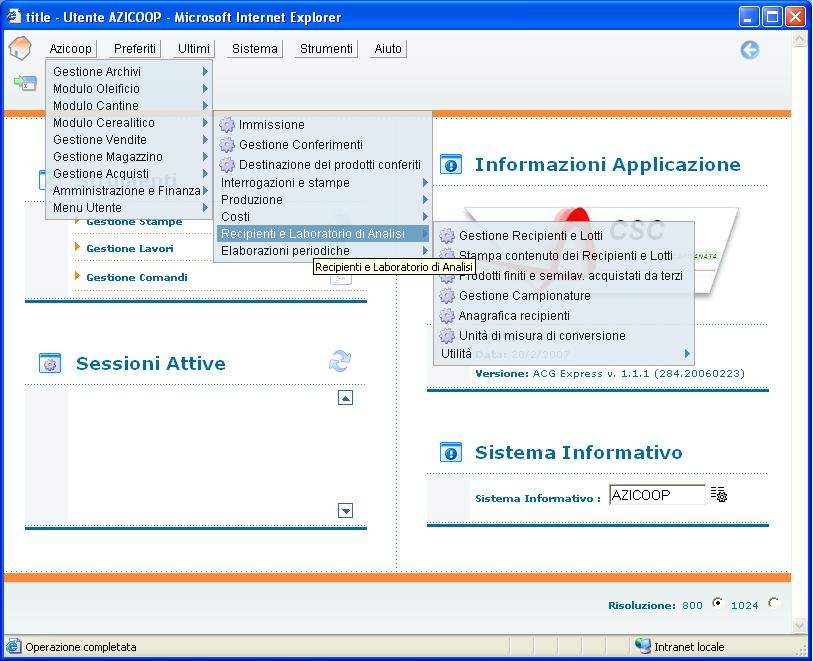
Task: Click the list-settings icon next to AZICOOP field
Action: pyautogui.click(x=719, y=494)
